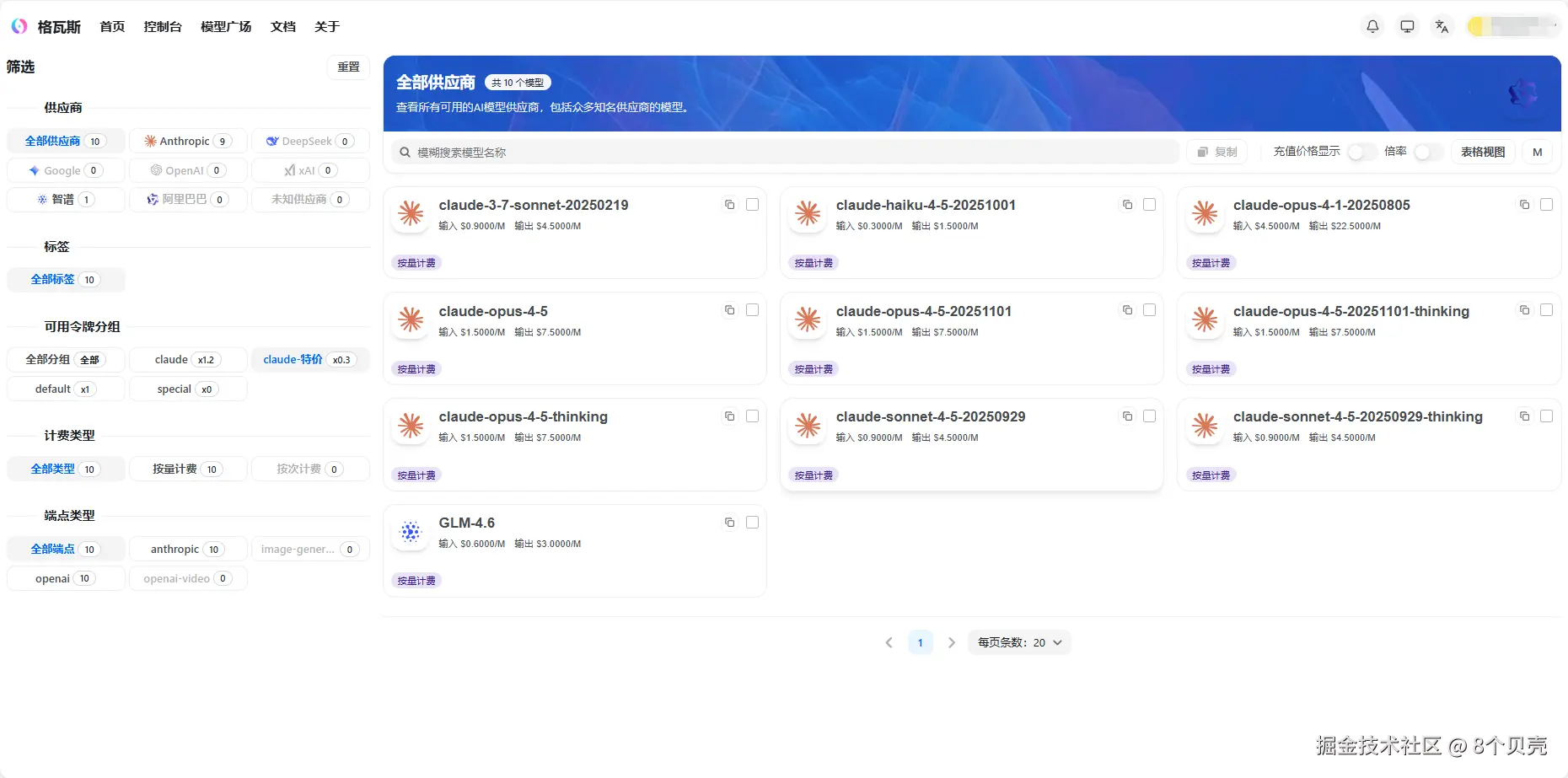Open 模型广场 in top navigation
This screenshot has height=778, width=1568.
(226, 26)
